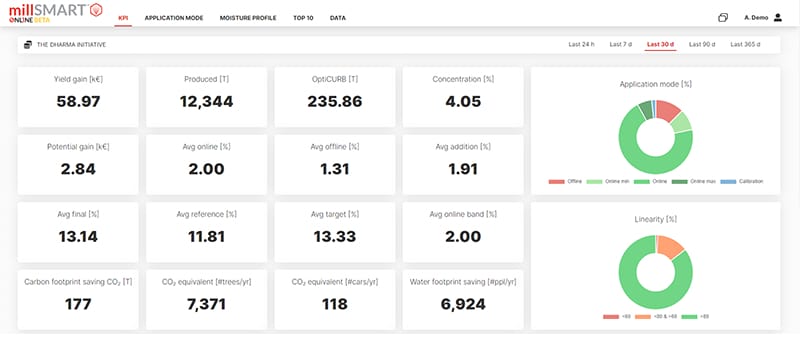Viewport: 800px width, 364px height.
Task: Open the Top 10 tab
Action: [303, 18]
